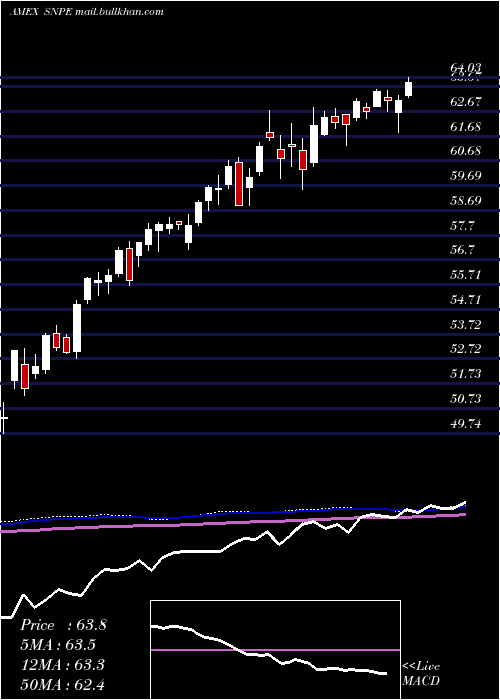This screenshot has height=700, width=500.
Task: Click the 50MA : 62.4 readout
Action: [x=62, y=684]
